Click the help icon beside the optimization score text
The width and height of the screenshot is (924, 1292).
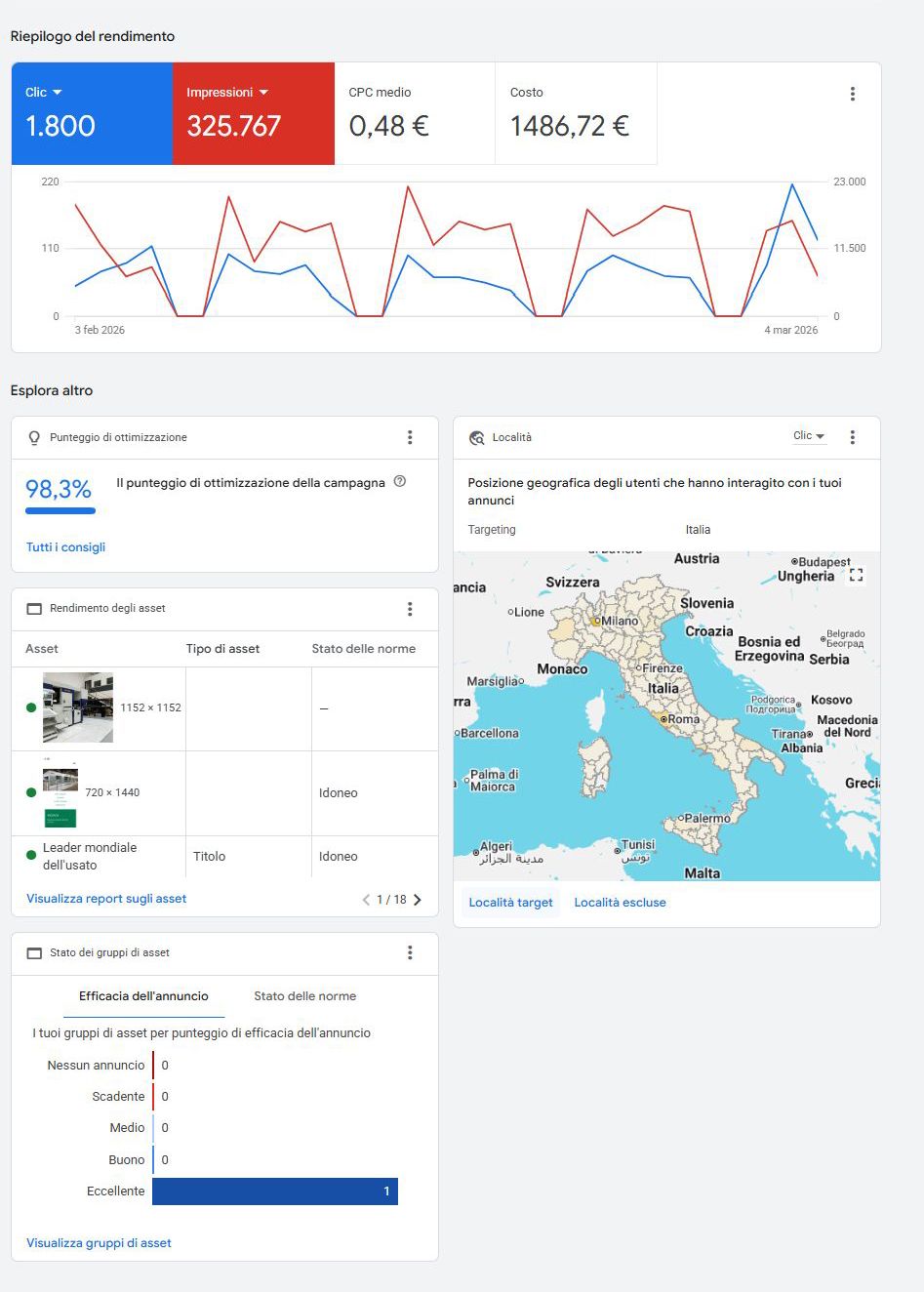tap(399, 481)
